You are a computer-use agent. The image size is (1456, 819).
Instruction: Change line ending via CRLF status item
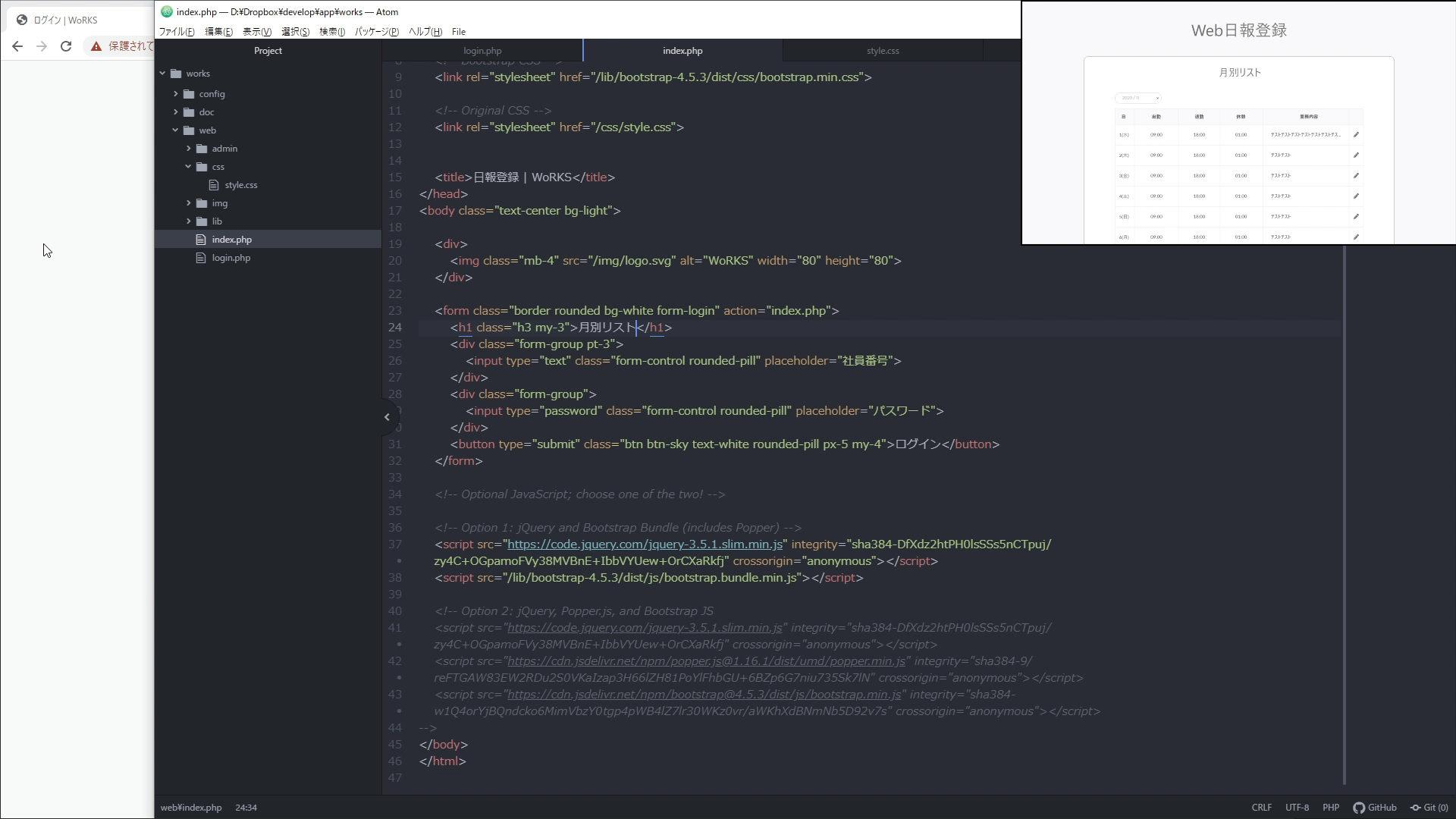pos(1262,808)
